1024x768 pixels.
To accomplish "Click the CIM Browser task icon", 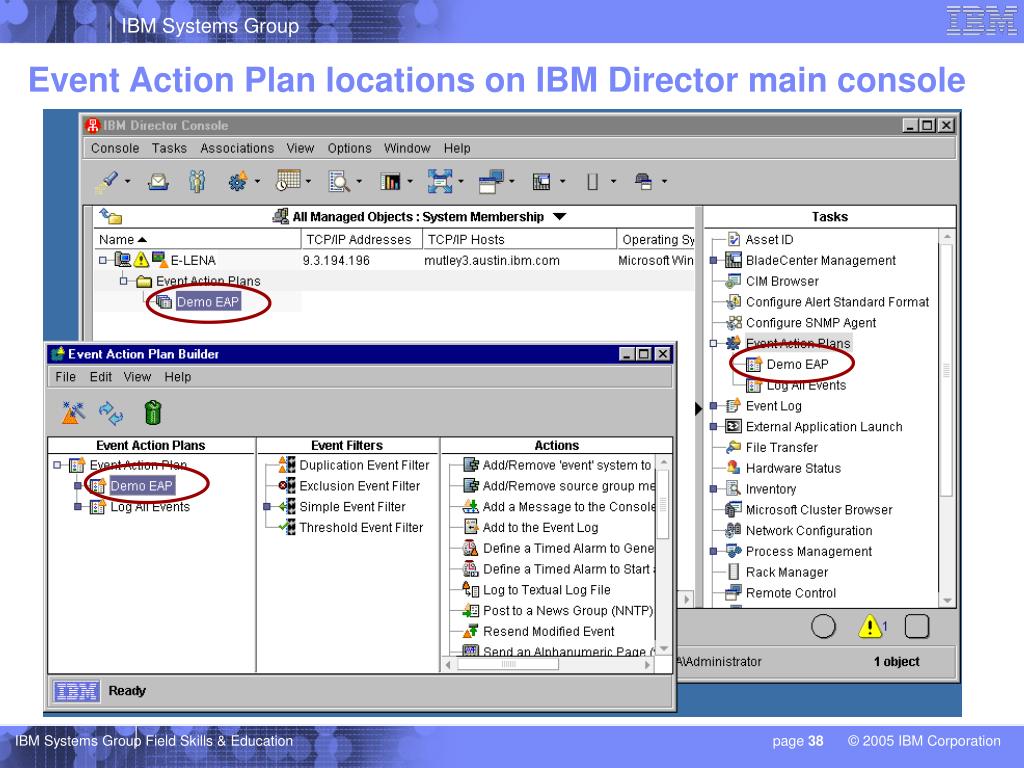I will click(733, 281).
